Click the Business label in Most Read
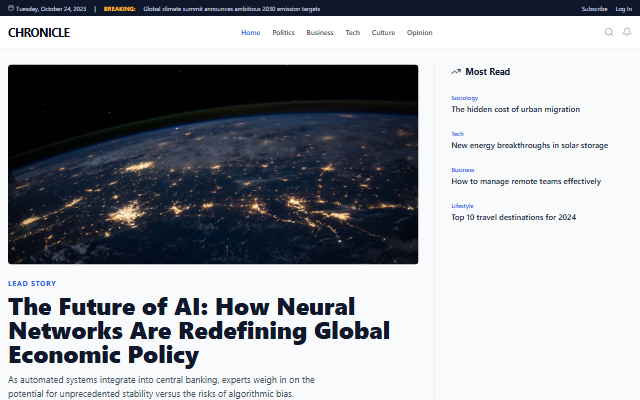Image resolution: width=640 pixels, height=400 pixels. [463, 170]
